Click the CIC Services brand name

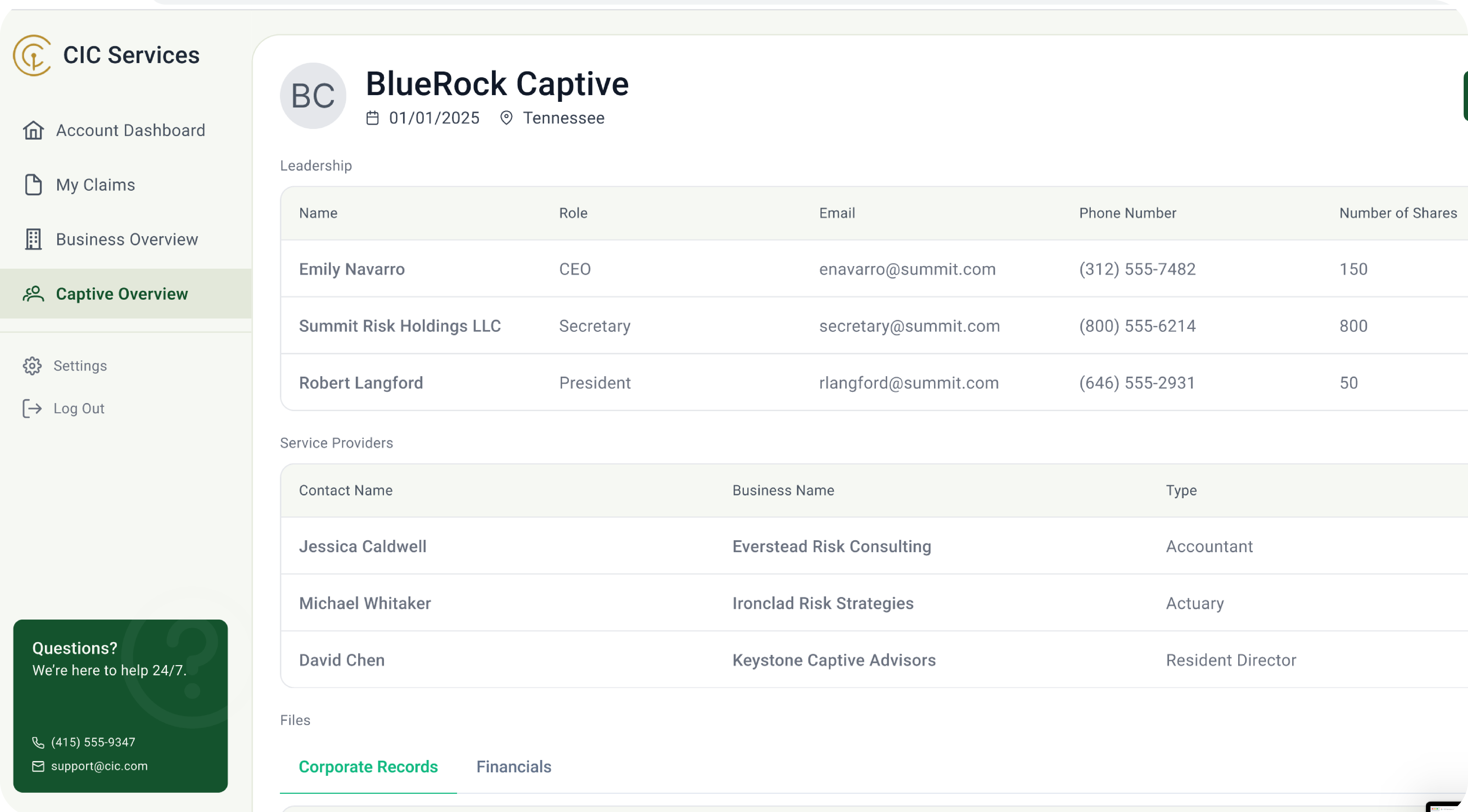[131, 55]
